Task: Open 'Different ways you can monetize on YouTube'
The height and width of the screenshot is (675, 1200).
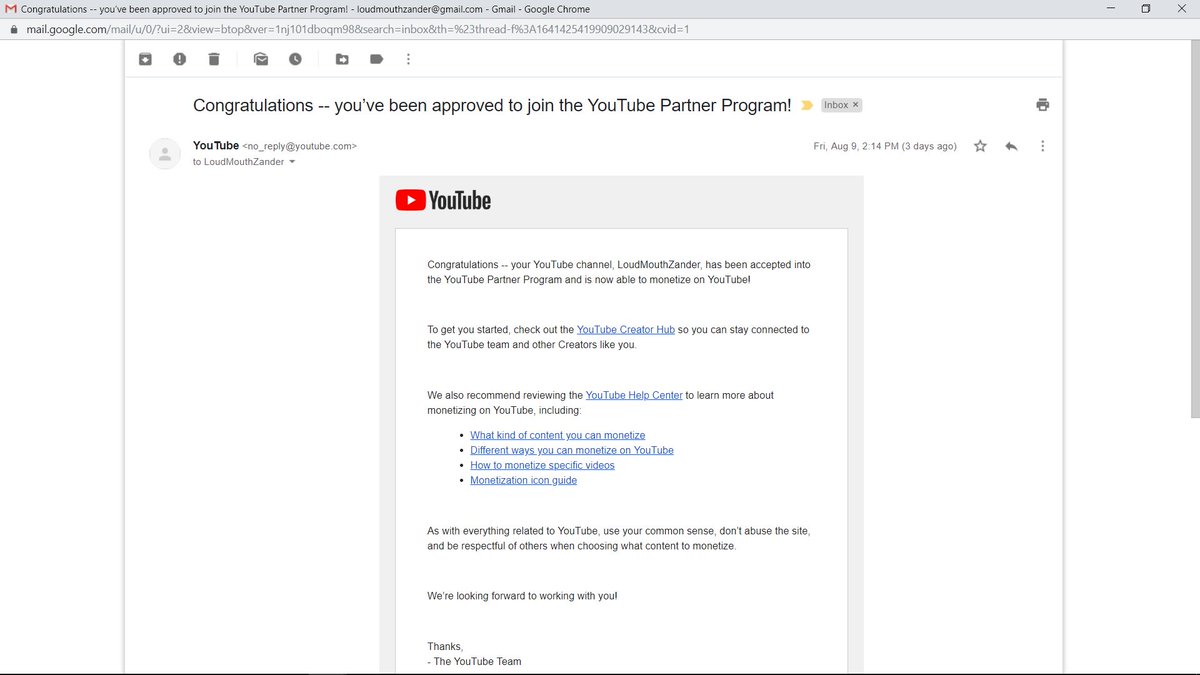Action: coord(572,450)
